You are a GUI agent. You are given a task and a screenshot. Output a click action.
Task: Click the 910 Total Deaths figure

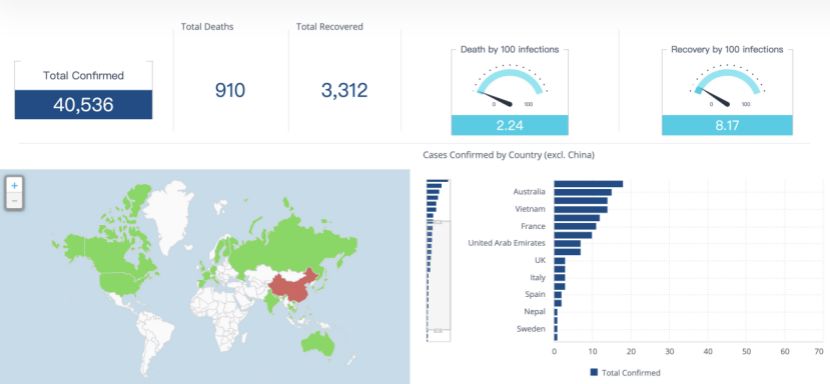[x=230, y=90]
